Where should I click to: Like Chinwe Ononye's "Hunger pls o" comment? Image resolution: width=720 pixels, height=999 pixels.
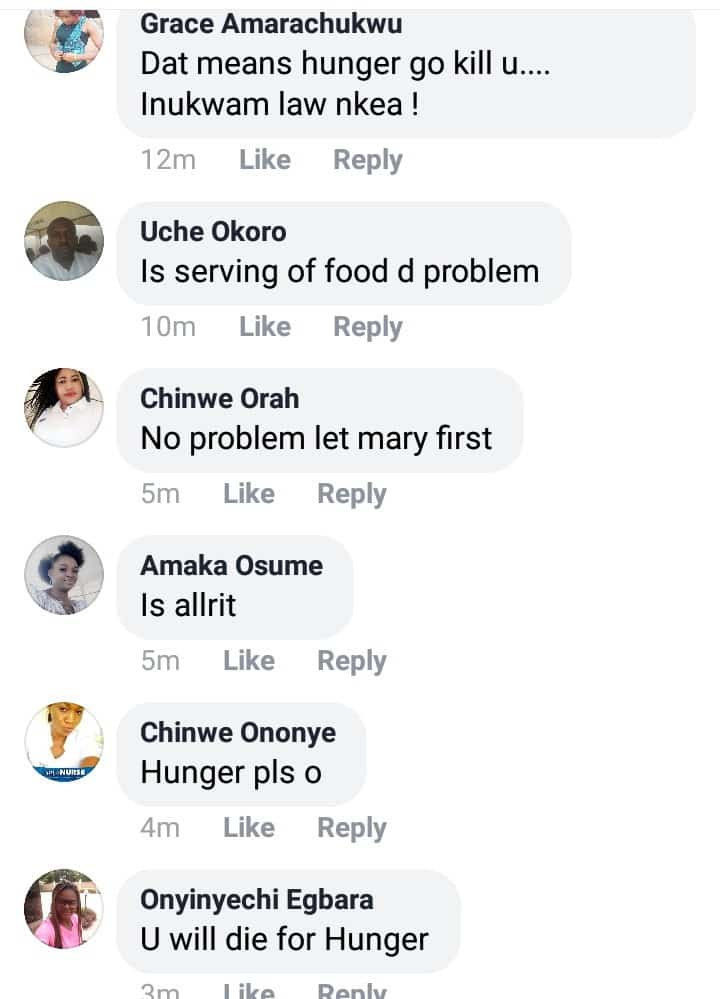[249, 828]
